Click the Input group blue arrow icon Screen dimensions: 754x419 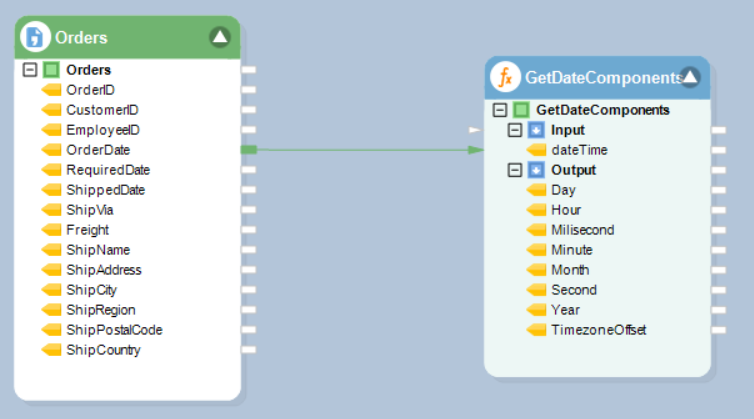pos(536,130)
